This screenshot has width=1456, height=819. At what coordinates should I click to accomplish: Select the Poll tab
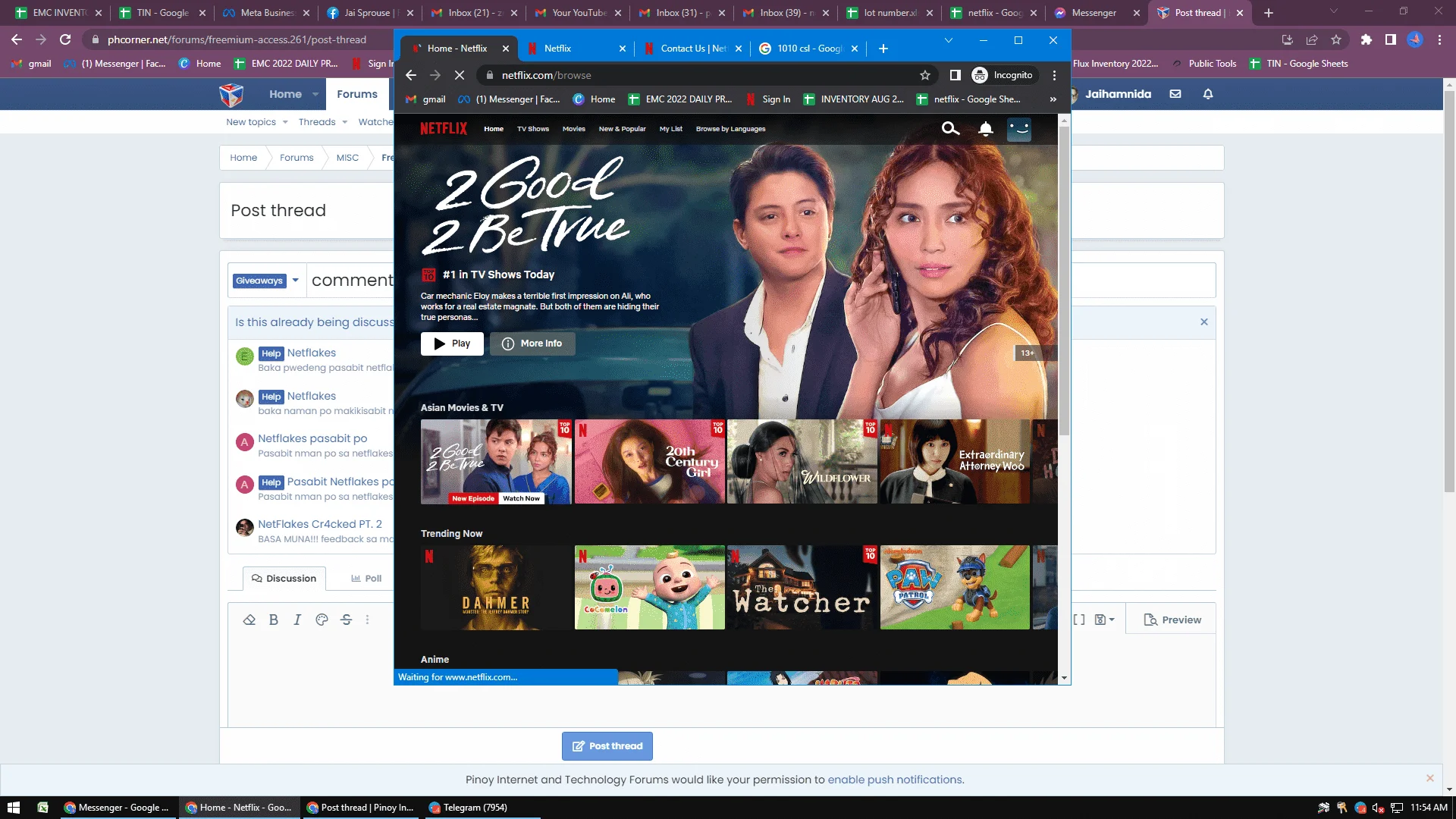(366, 579)
